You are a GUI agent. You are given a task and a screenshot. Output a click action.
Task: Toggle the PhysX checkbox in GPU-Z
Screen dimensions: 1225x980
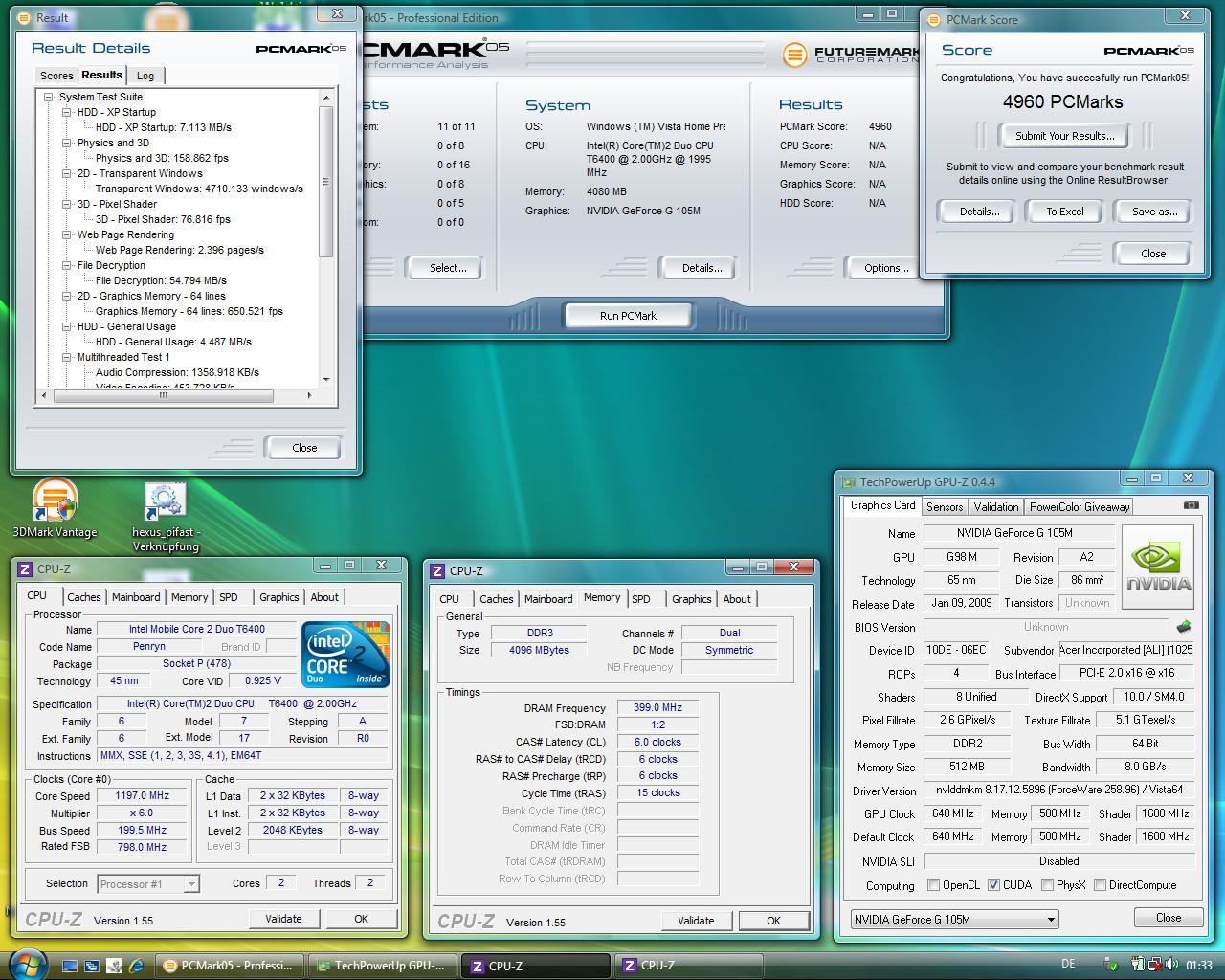coord(1047,885)
